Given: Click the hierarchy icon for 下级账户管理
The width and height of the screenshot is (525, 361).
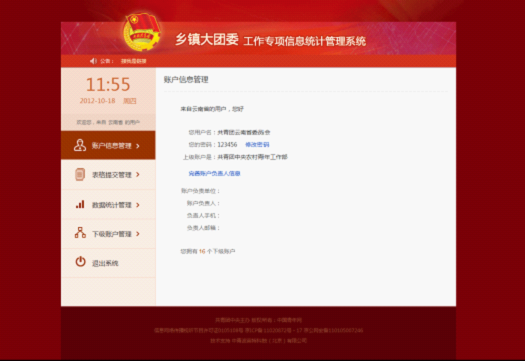Looking at the screenshot, I should [x=80, y=233].
